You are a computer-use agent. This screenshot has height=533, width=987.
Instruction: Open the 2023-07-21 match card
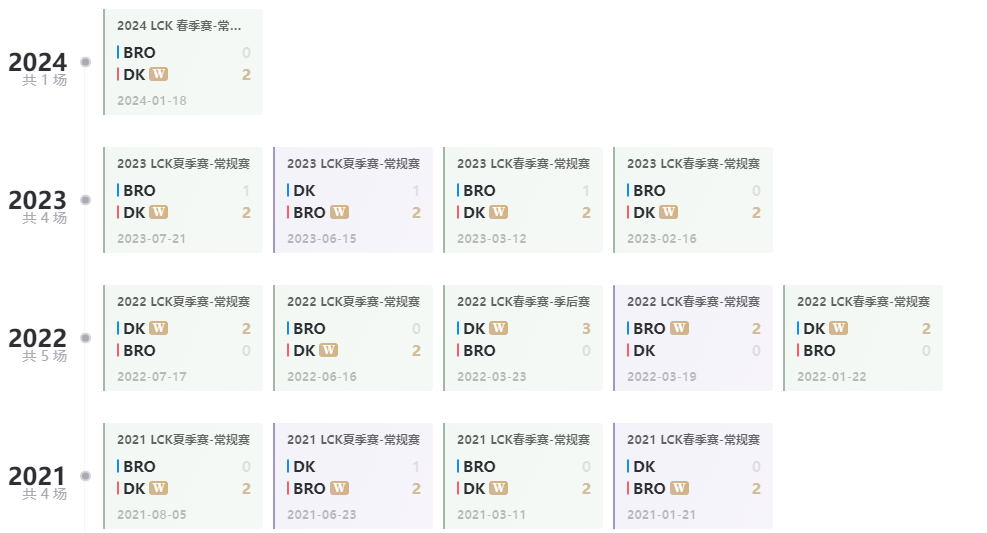(x=183, y=200)
